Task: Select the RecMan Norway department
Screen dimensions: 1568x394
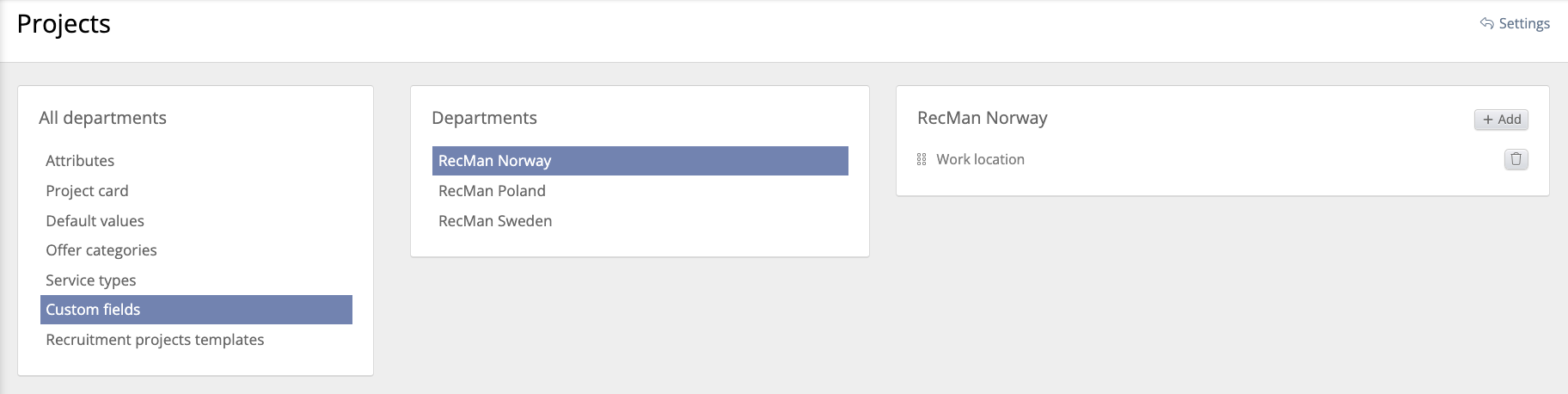Action: pyautogui.click(x=494, y=161)
